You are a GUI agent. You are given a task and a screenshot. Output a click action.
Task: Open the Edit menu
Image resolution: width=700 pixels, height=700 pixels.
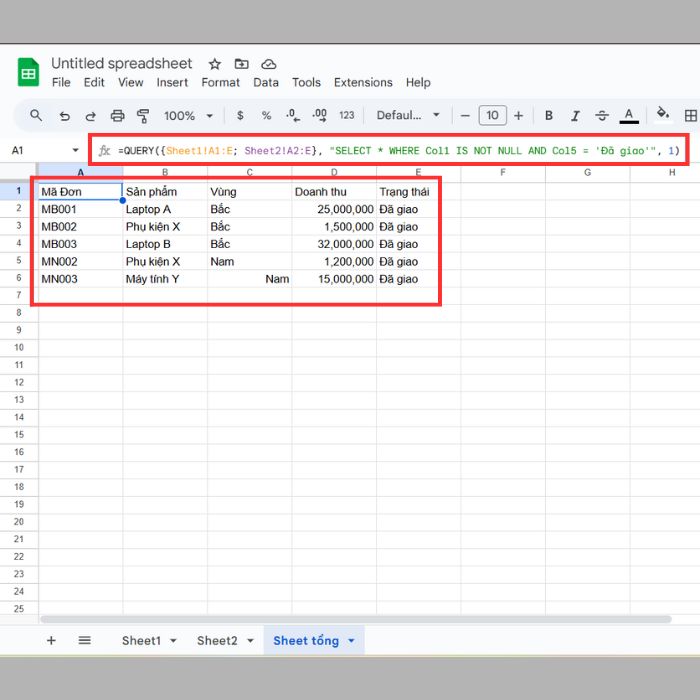coord(94,83)
